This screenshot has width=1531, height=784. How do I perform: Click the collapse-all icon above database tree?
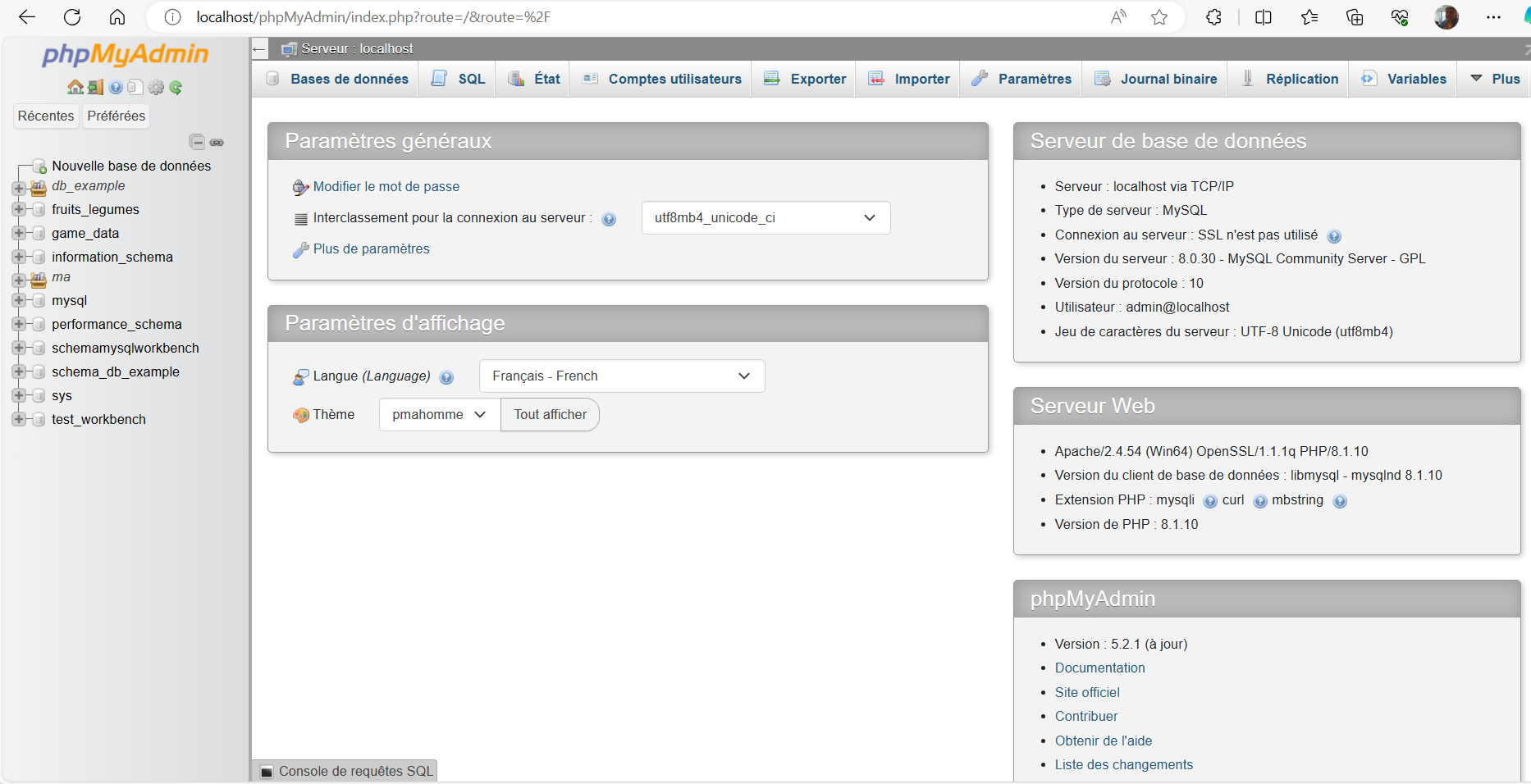pyautogui.click(x=197, y=142)
